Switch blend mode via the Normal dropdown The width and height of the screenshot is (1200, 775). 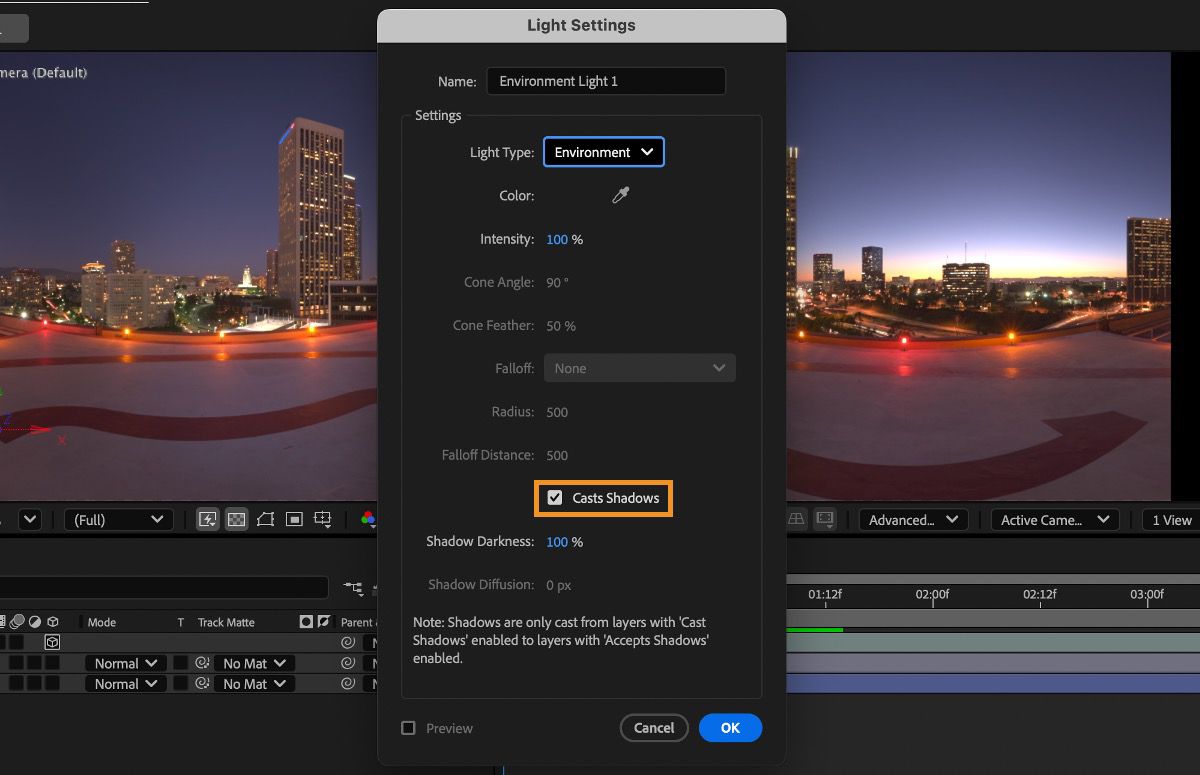tap(124, 662)
